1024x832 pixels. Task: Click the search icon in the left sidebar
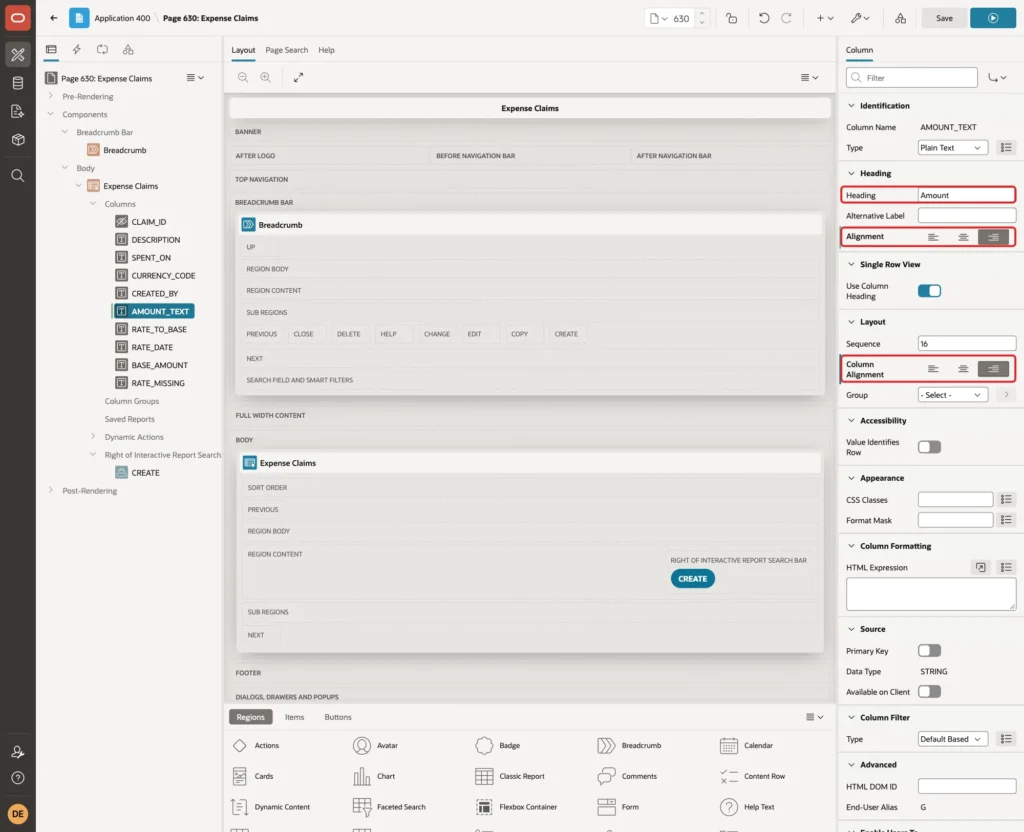[x=18, y=176]
